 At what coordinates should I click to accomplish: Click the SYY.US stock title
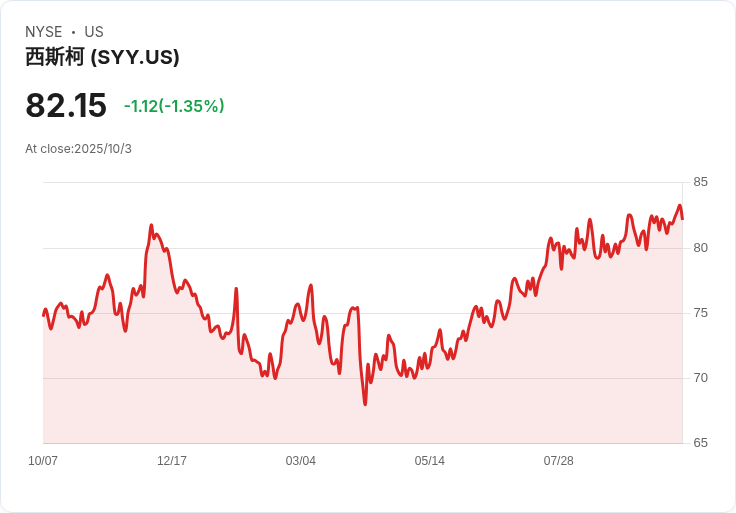coord(102,57)
